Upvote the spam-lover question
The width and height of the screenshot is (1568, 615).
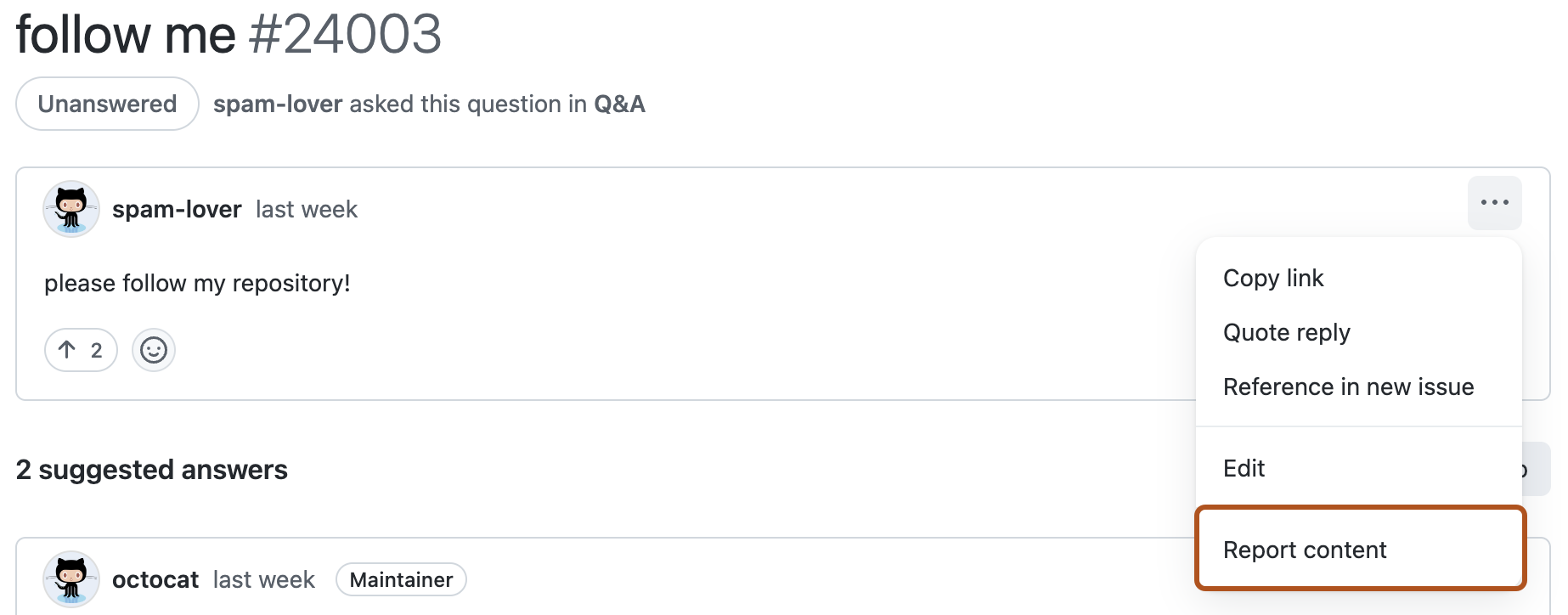(x=81, y=350)
